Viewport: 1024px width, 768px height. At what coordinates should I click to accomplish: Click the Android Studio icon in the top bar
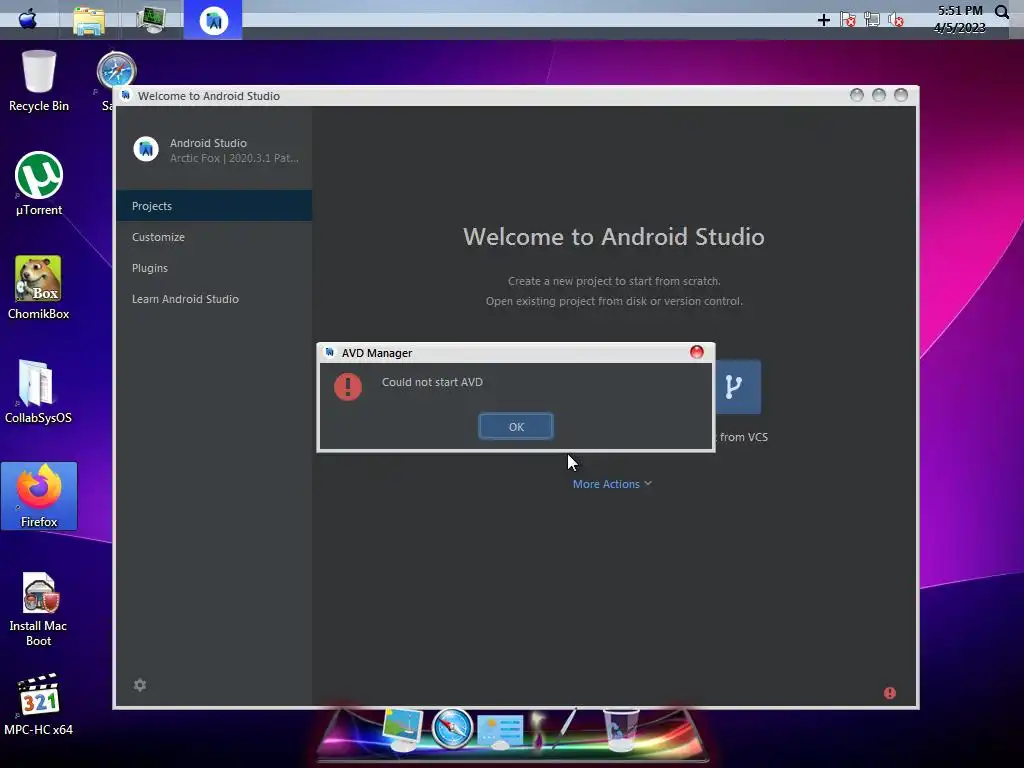tap(213, 20)
